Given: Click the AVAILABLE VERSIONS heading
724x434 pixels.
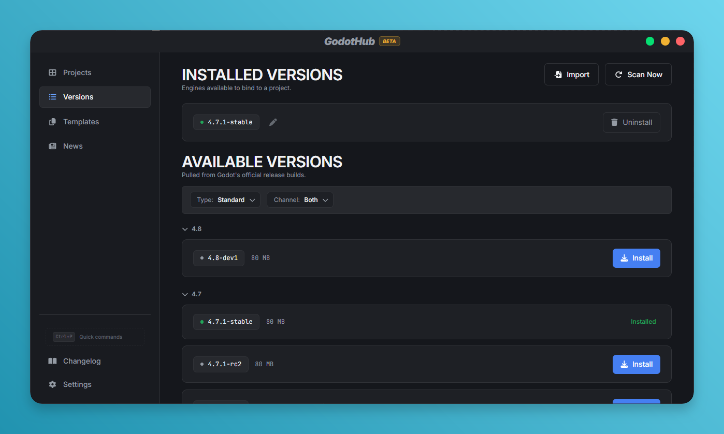Looking at the screenshot, I should pyautogui.click(x=262, y=162).
